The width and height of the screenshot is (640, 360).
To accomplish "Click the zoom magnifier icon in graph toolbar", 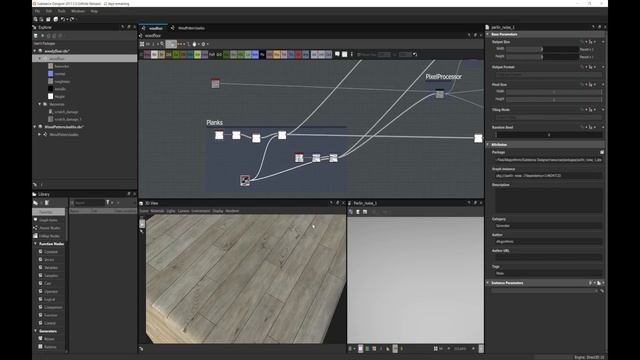I will point(162,44).
